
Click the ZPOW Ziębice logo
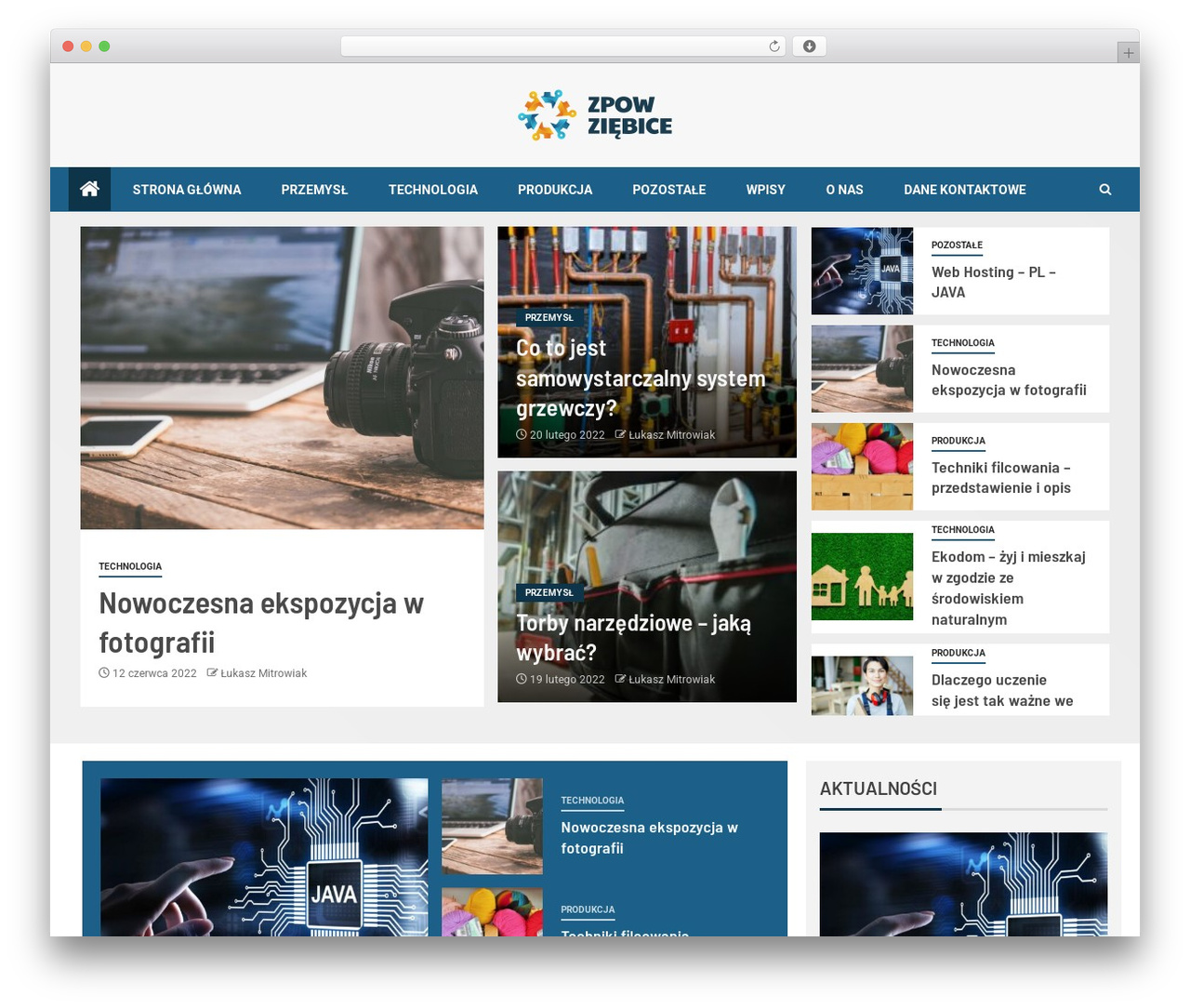tap(595, 115)
